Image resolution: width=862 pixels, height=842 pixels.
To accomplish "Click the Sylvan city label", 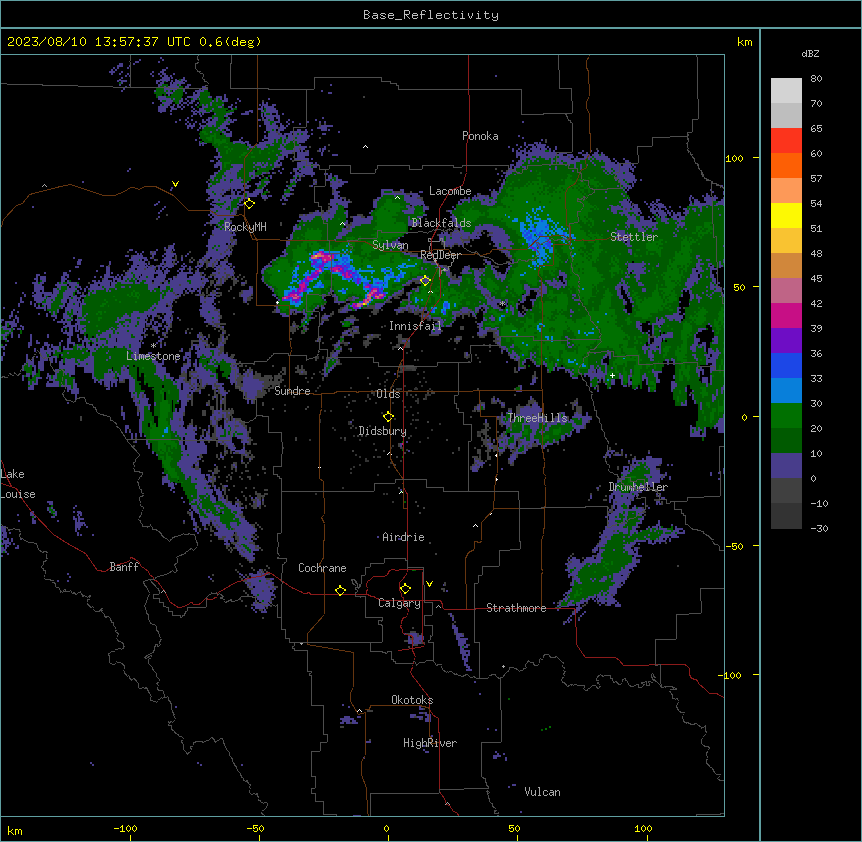I will point(390,245).
